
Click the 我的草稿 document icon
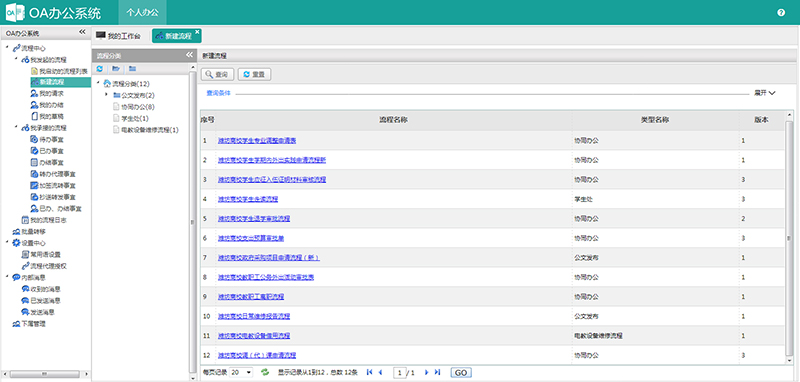34,116
